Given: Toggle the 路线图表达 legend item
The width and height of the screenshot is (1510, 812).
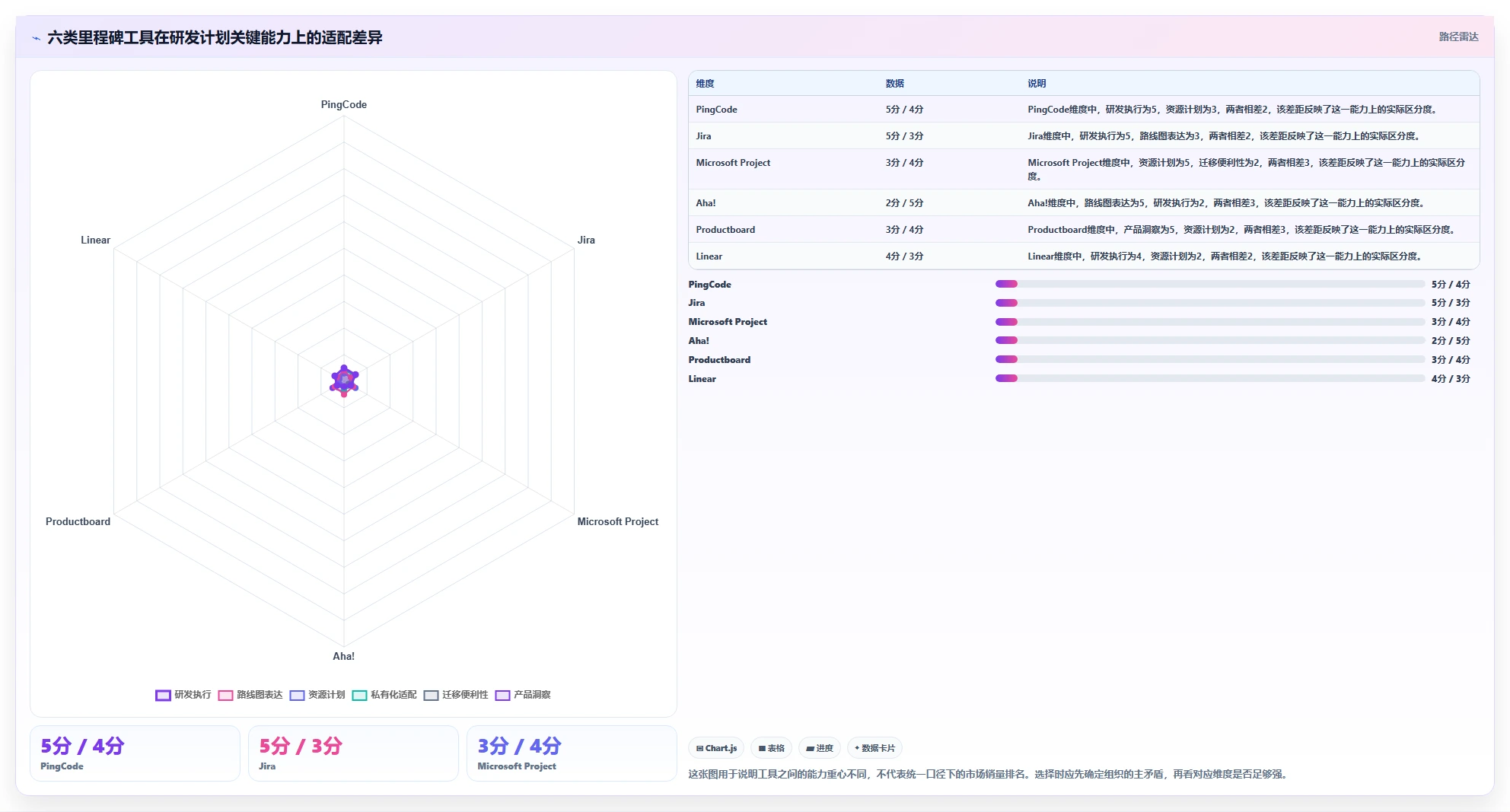Looking at the screenshot, I should pyautogui.click(x=250, y=695).
